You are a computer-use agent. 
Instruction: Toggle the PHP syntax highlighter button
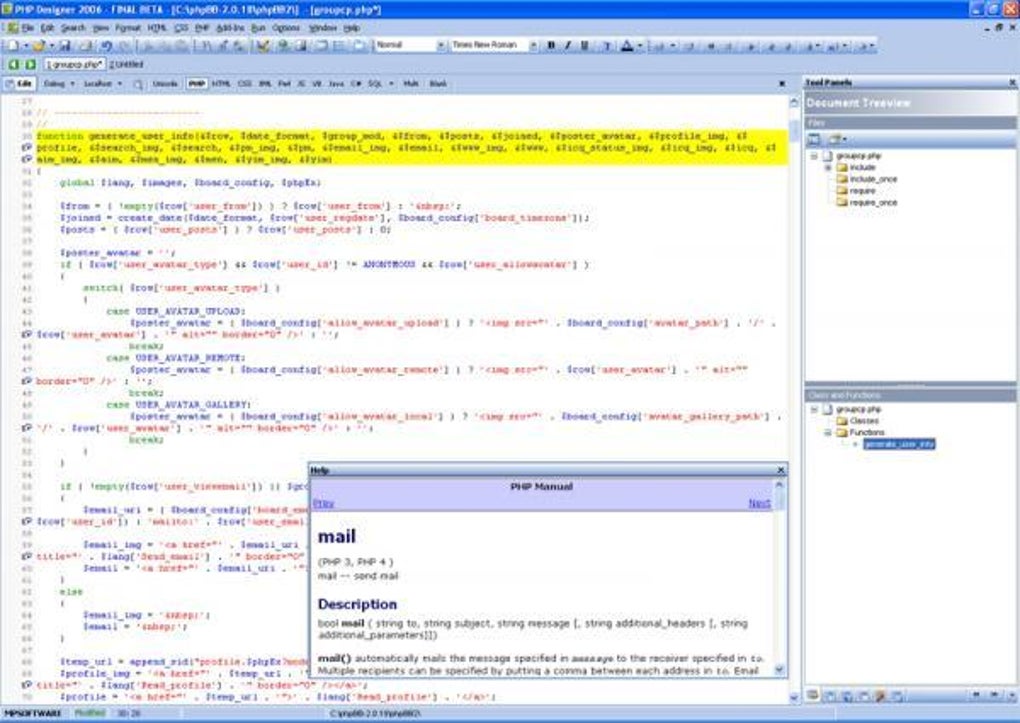[197, 84]
